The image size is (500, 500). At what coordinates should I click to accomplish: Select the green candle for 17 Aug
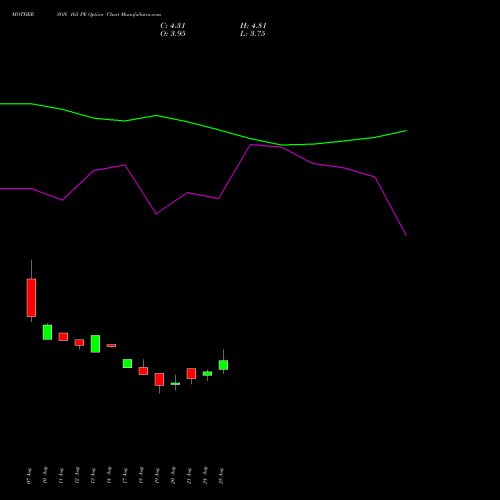click(127, 363)
